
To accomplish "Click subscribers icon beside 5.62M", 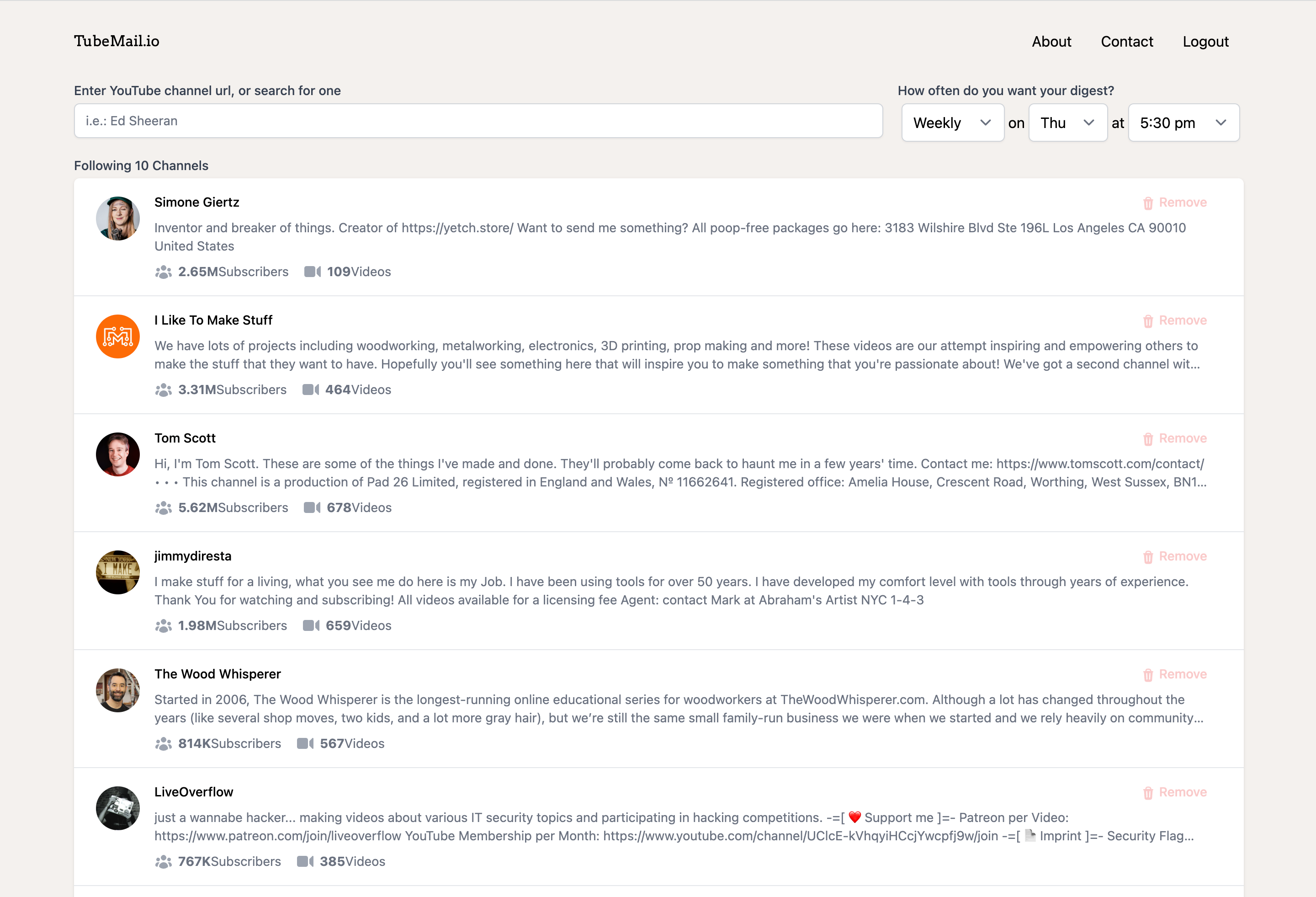I will 163,508.
